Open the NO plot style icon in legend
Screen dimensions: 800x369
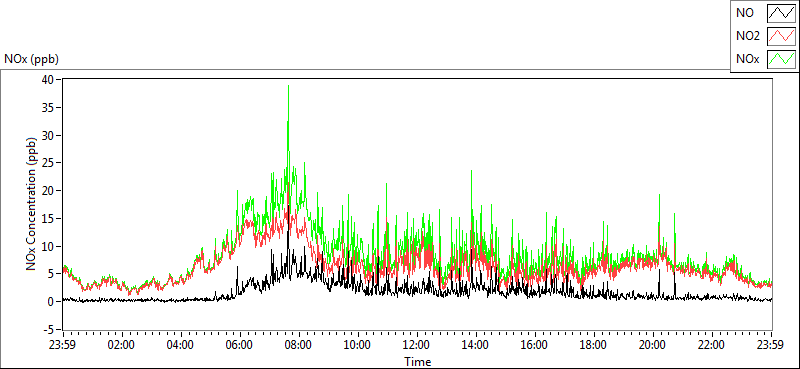coord(781,13)
